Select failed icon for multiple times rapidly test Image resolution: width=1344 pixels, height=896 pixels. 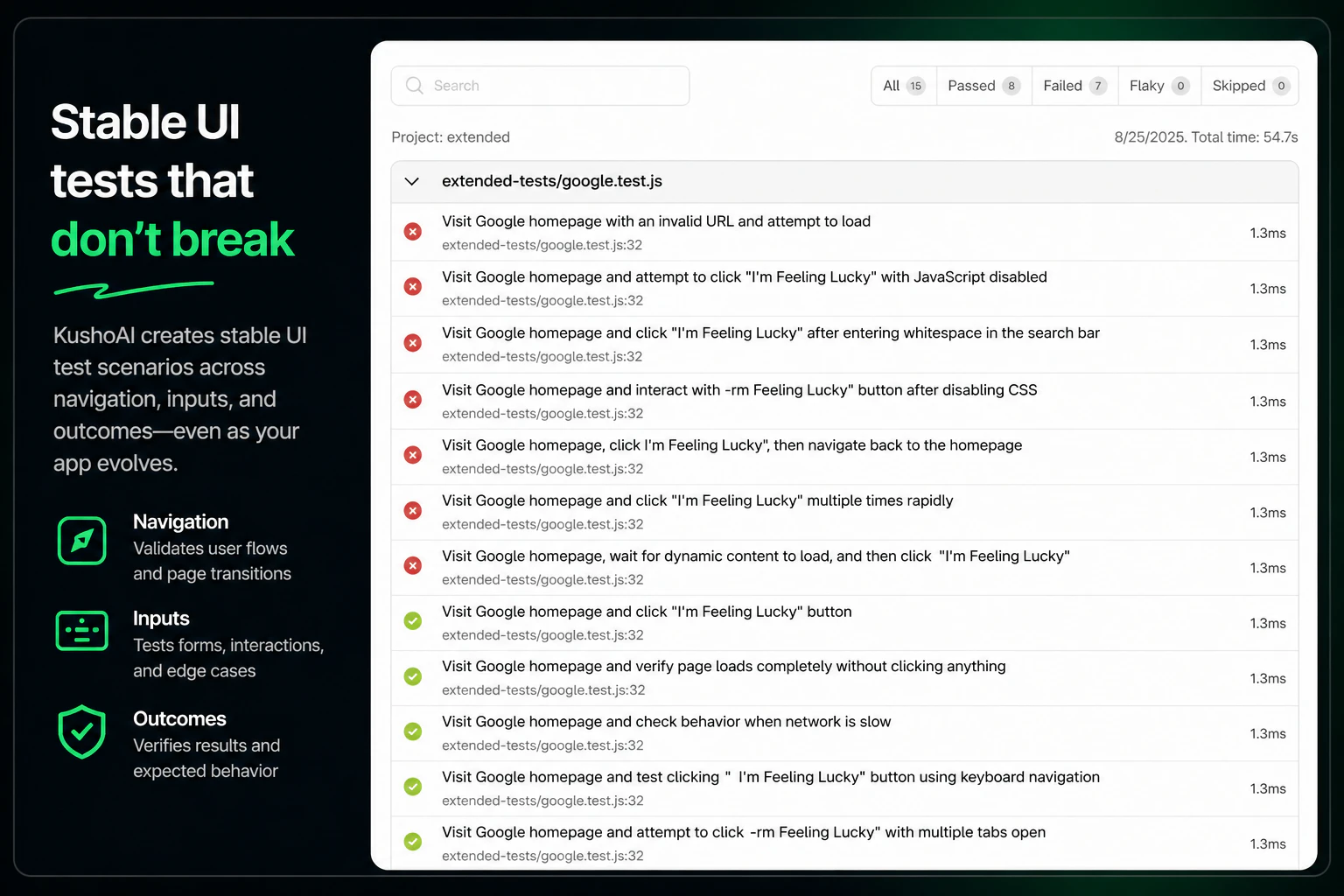[x=413, y=511]
